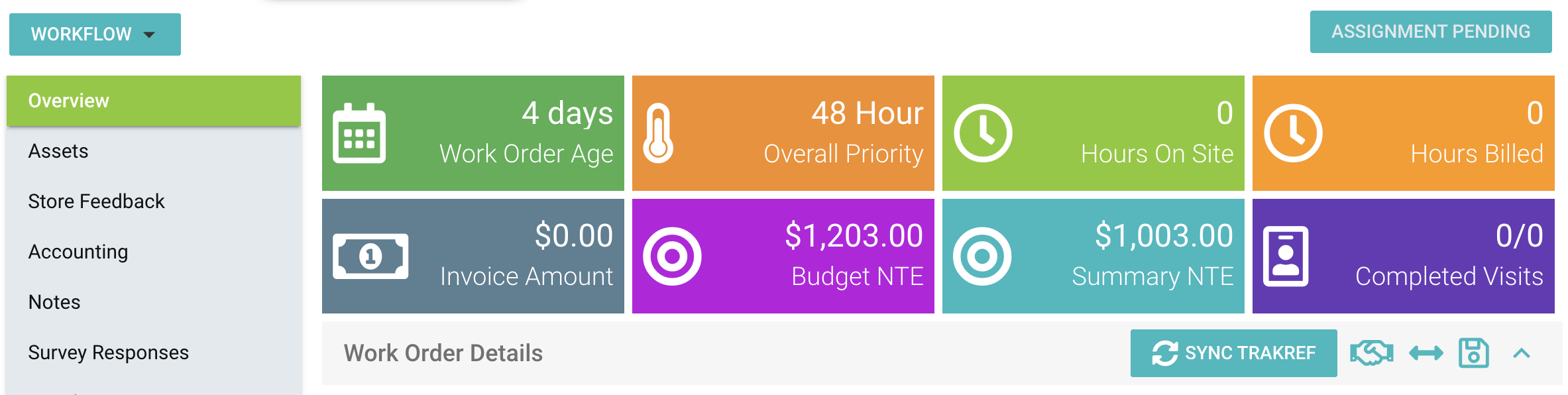Click the calendar icon on Work Order Age
The height and width of the screenshot is (395, 1568).
pos(359,133)
